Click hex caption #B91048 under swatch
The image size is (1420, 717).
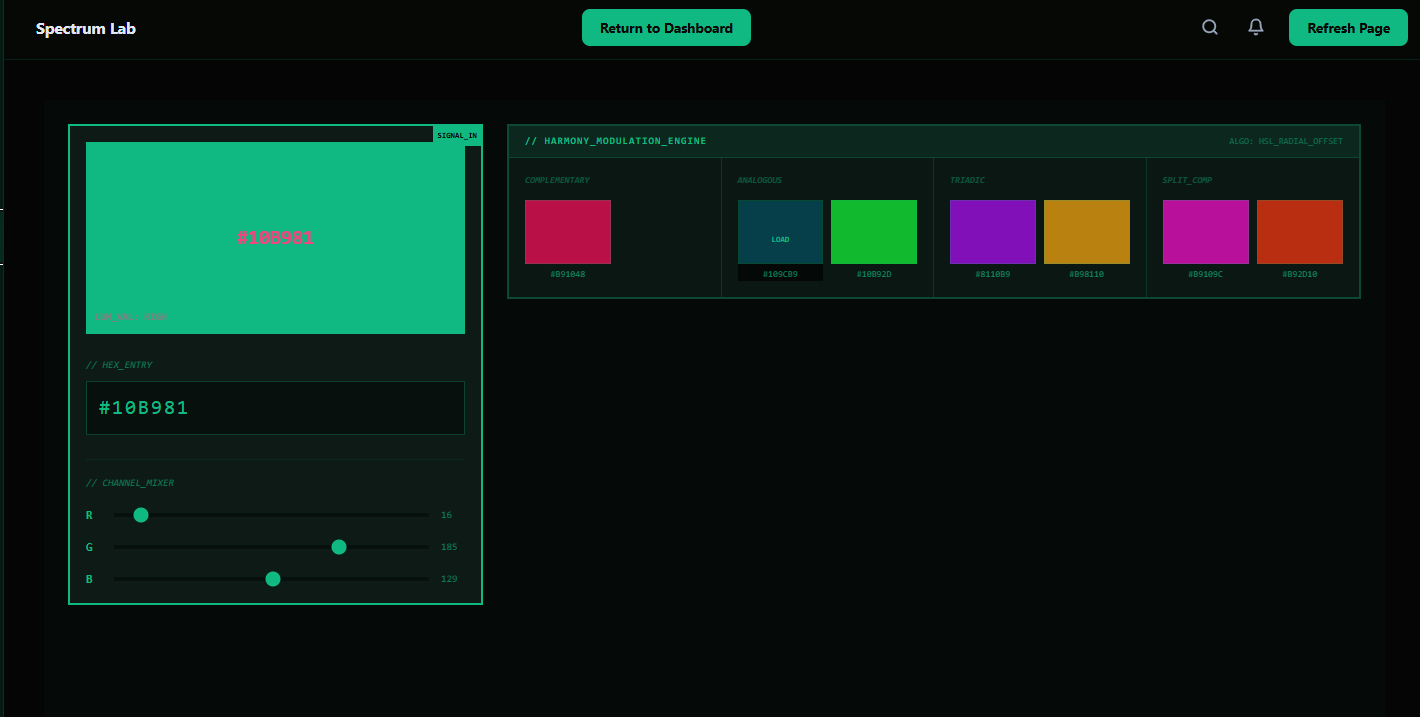click(x=568, y=274)
